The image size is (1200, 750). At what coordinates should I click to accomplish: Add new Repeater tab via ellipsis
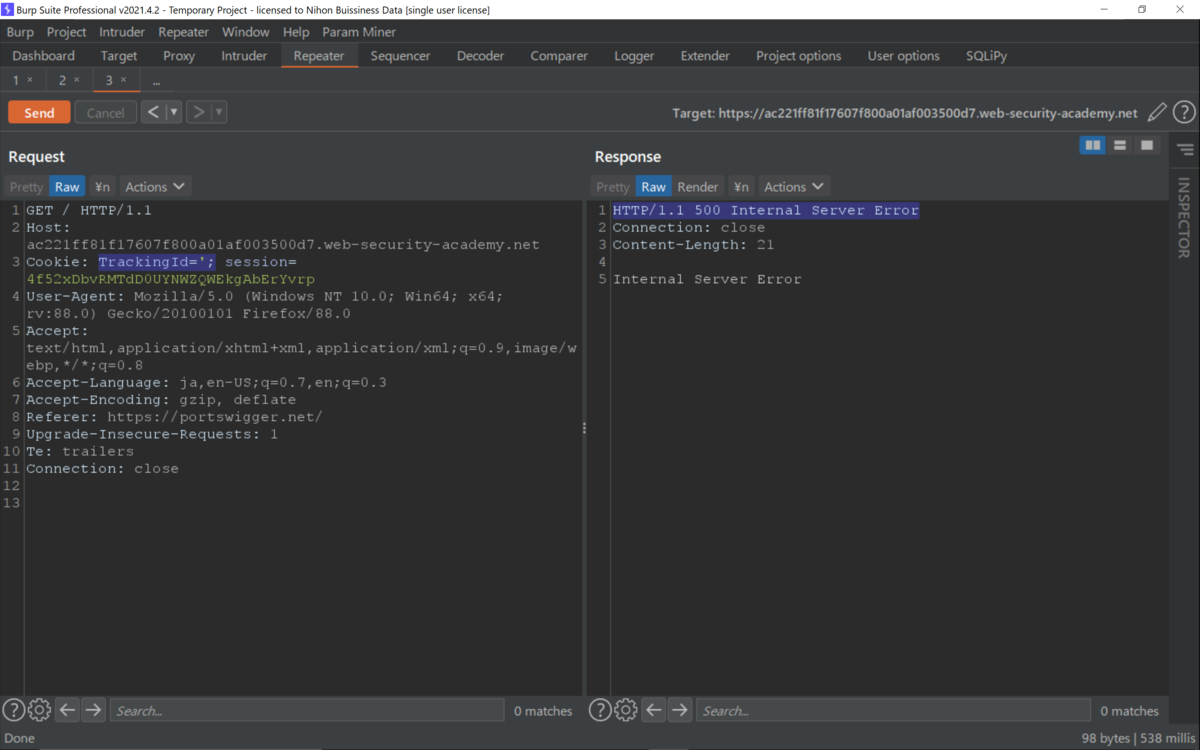point(156,81)
